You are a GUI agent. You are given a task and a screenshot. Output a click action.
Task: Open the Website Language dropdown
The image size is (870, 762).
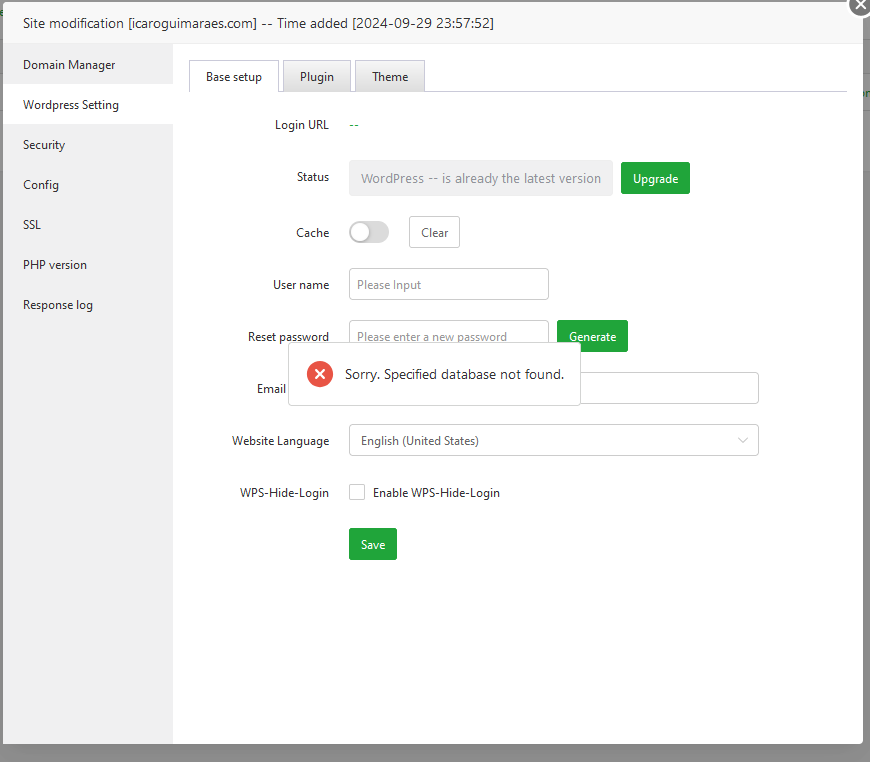click(x=553, y=440)
